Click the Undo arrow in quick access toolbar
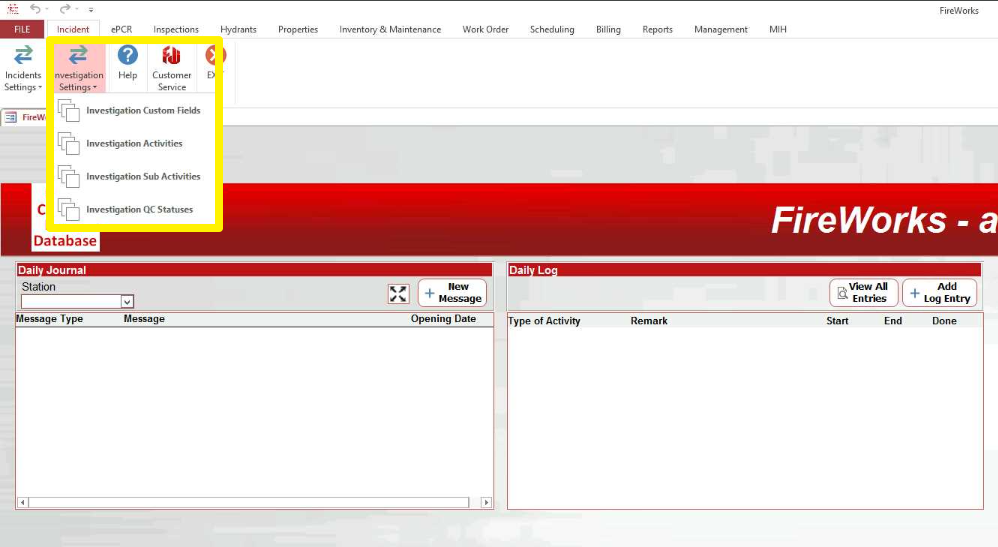The width and height of the screenshot is (998, 547). (x=36, y=9)
